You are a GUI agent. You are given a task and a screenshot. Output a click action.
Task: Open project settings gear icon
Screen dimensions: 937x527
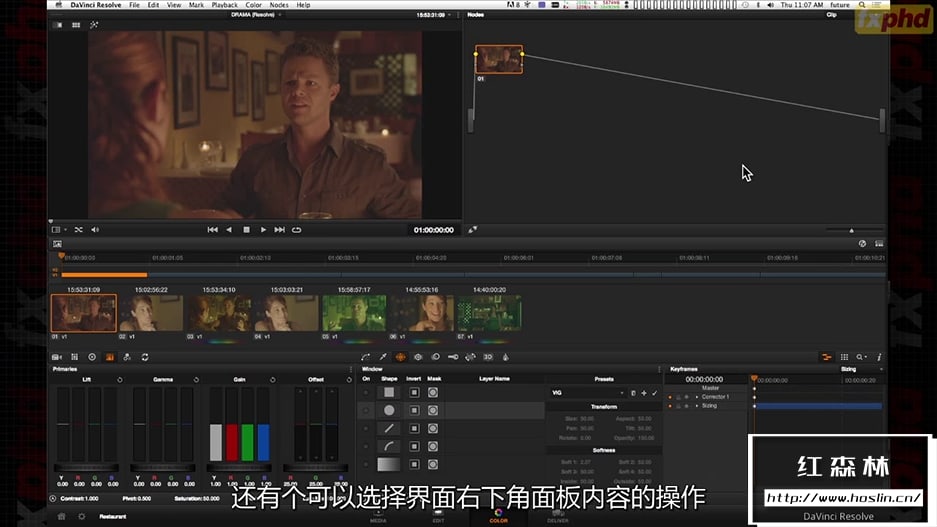(x=82, y=516)
